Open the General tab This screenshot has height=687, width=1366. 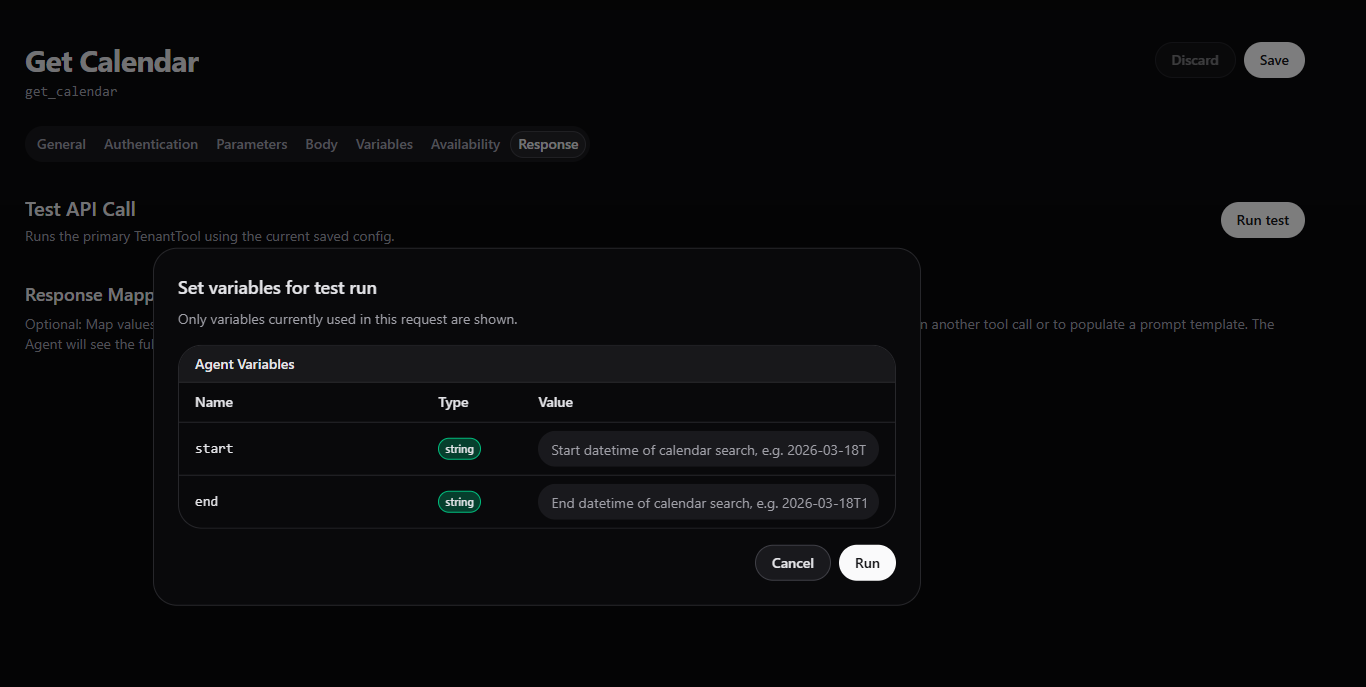tap(61, 144)
